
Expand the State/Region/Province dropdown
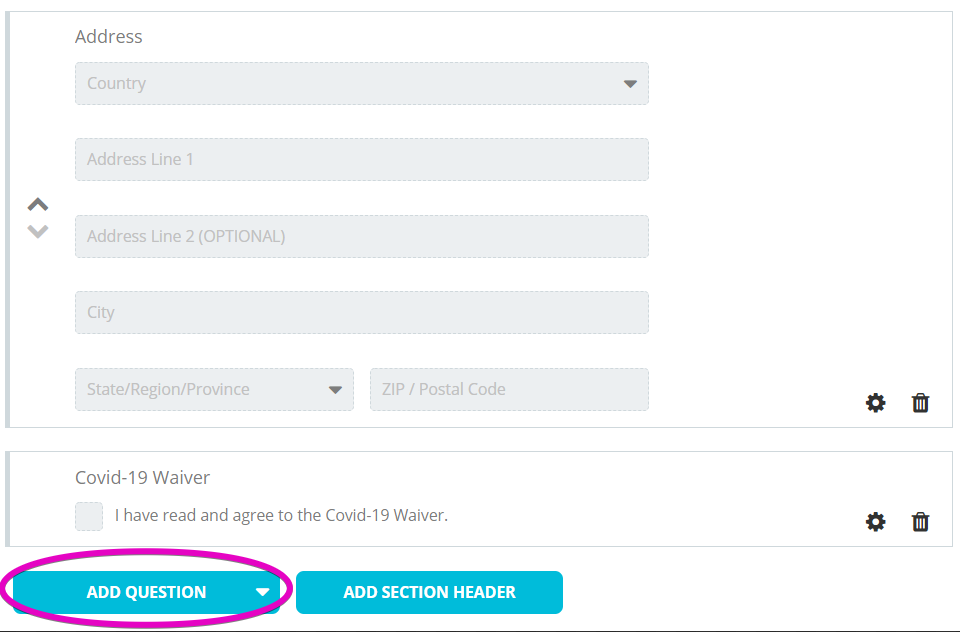click(214, 389)
